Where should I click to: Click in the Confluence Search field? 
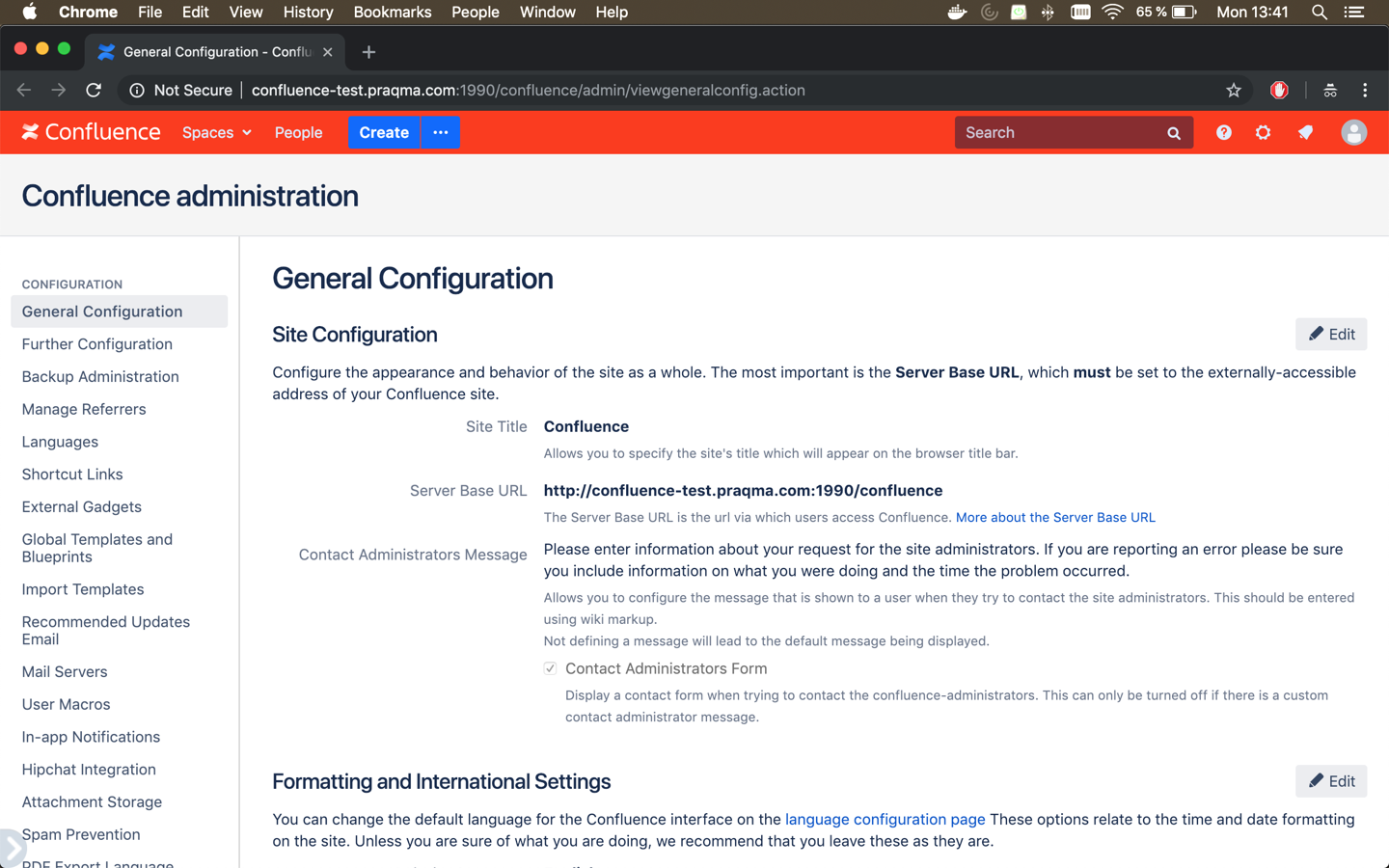1061,133
